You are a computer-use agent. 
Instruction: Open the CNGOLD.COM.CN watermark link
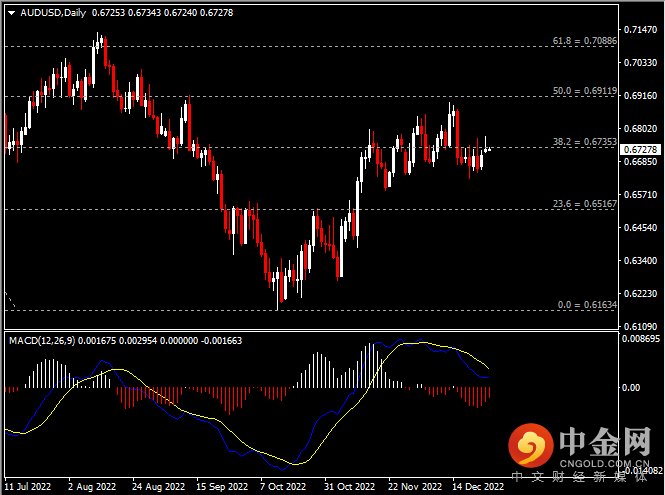[x=601, y=463]
